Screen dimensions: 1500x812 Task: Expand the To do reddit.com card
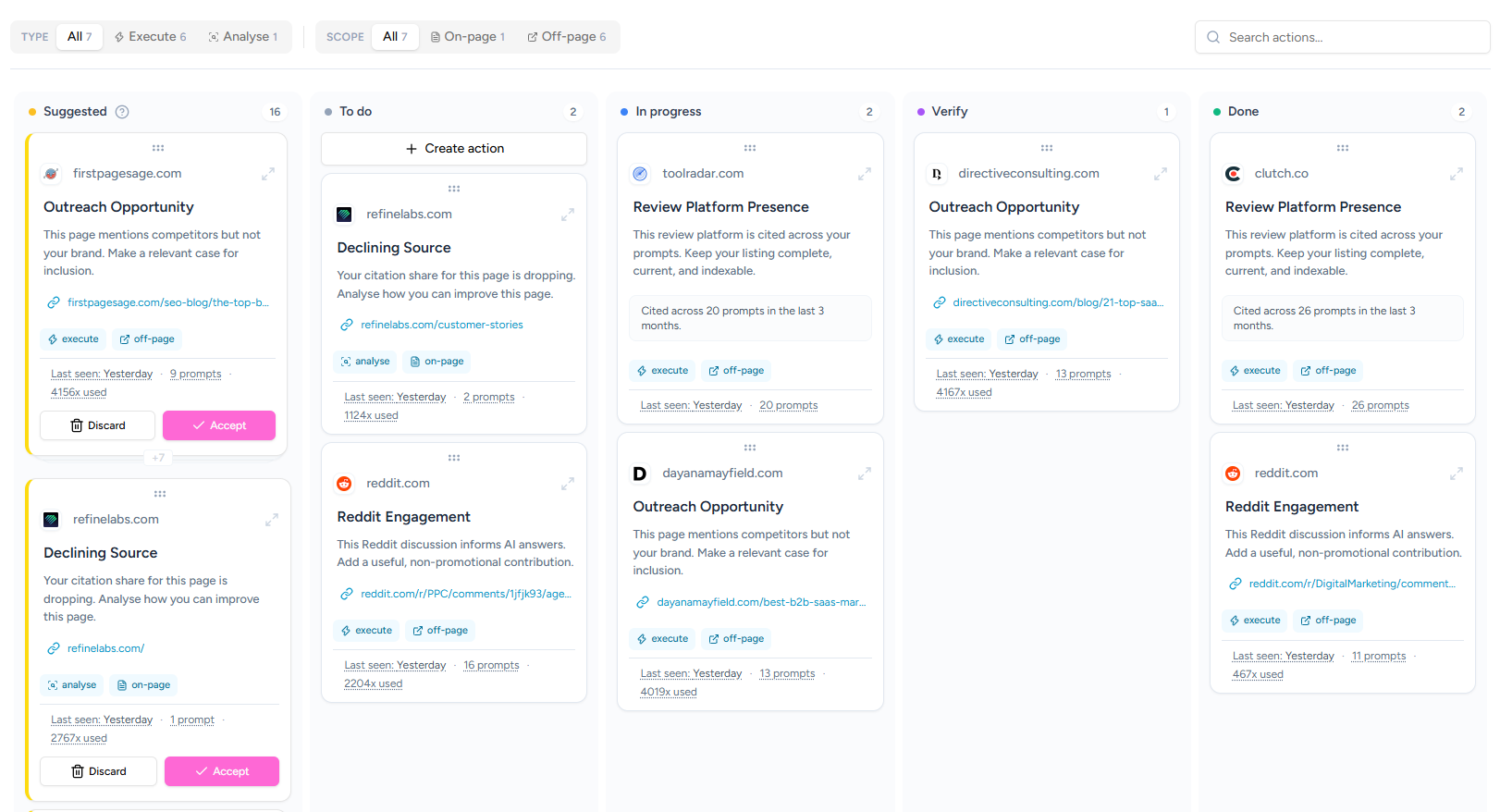click(x=568, y=484)
